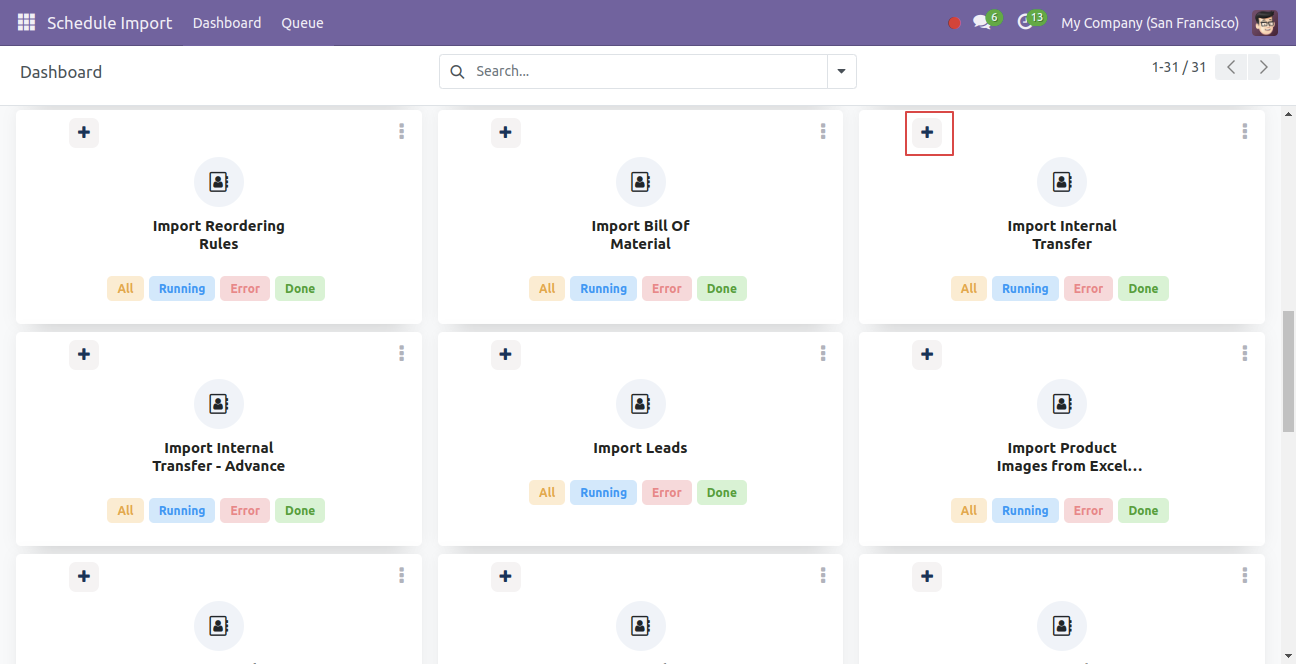
Task: Click the Import Reordering Rules title
Action: click(219, 235)
